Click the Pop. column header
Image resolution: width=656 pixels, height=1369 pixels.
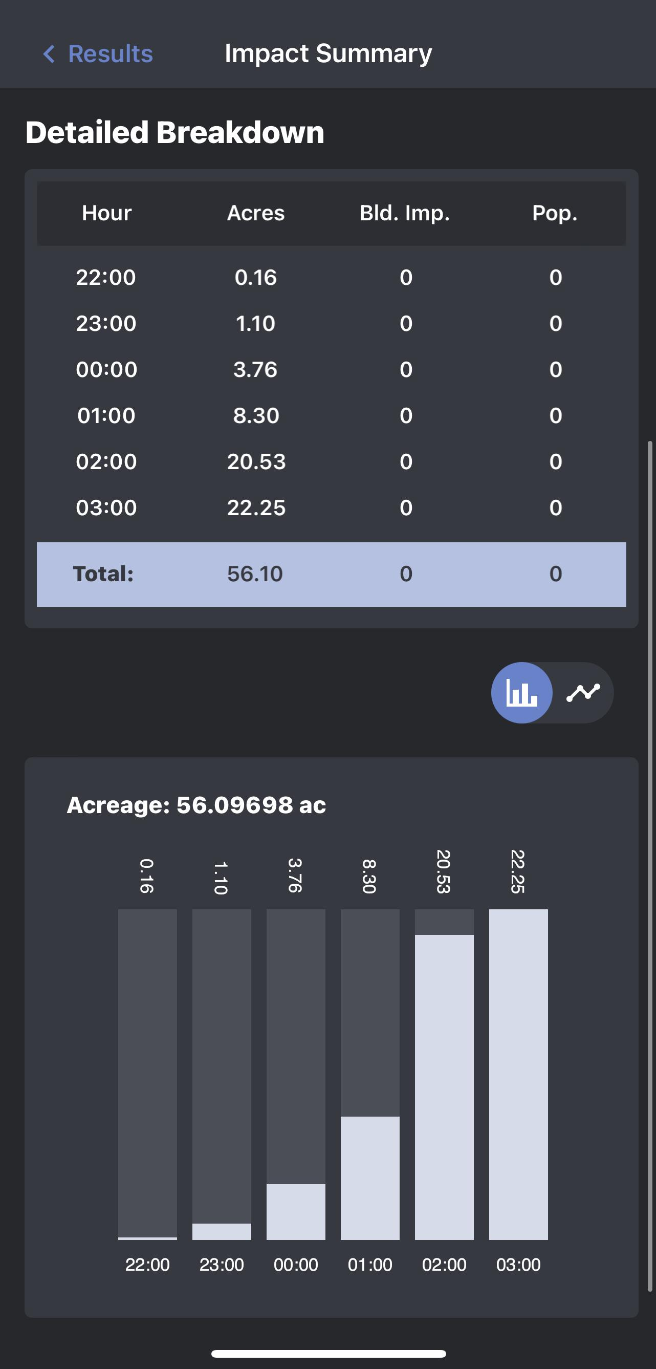555,213
